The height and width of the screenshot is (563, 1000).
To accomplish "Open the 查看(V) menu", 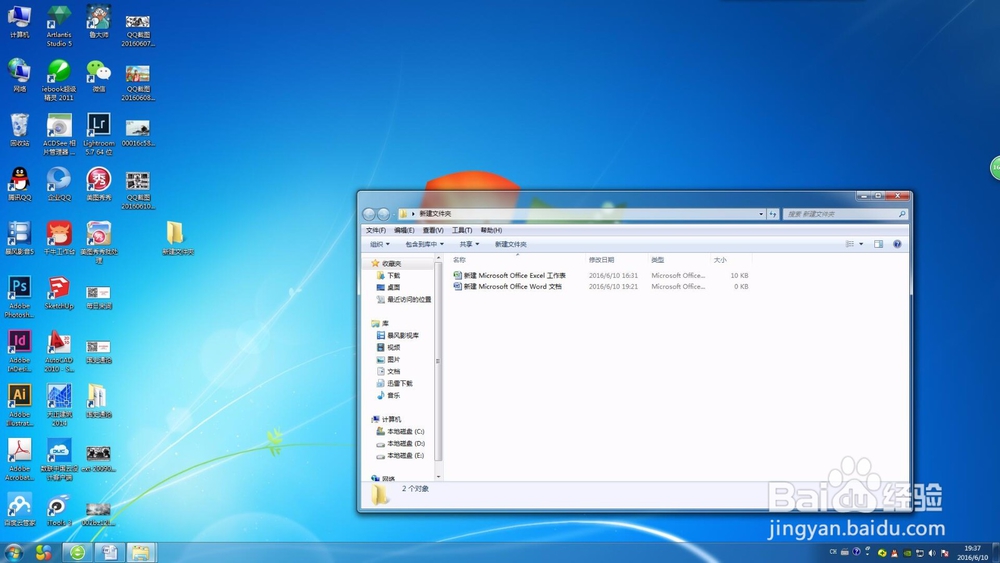I will [433, 230].
